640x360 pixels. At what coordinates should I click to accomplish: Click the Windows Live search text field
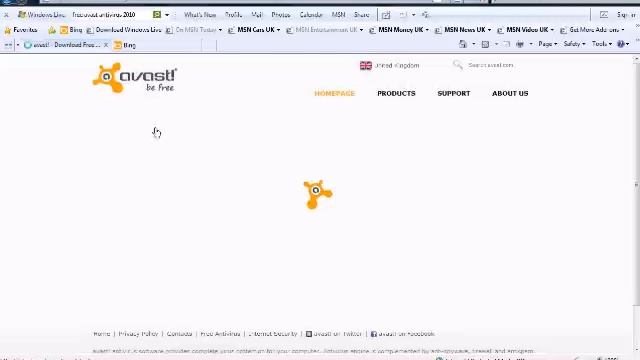[x=110, y=15]
